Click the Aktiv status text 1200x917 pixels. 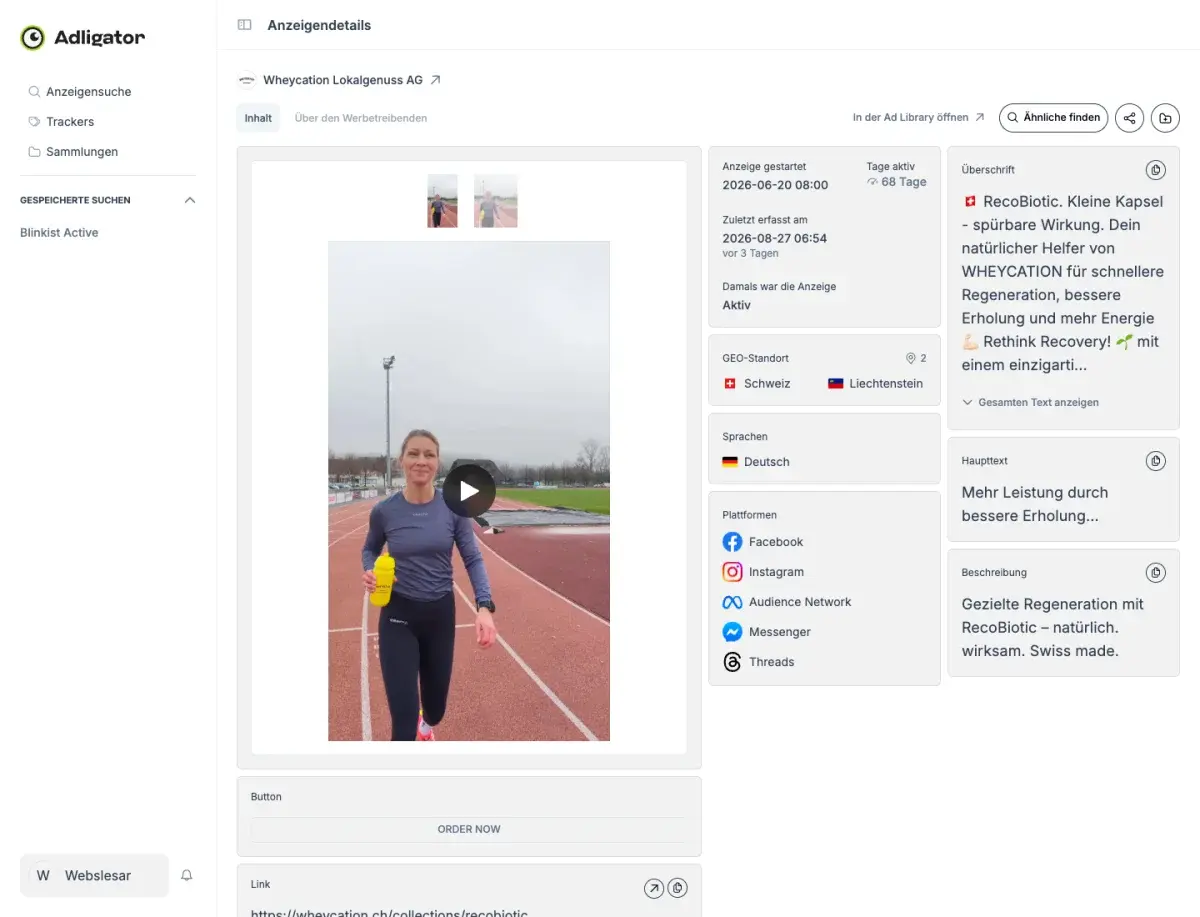736,305
